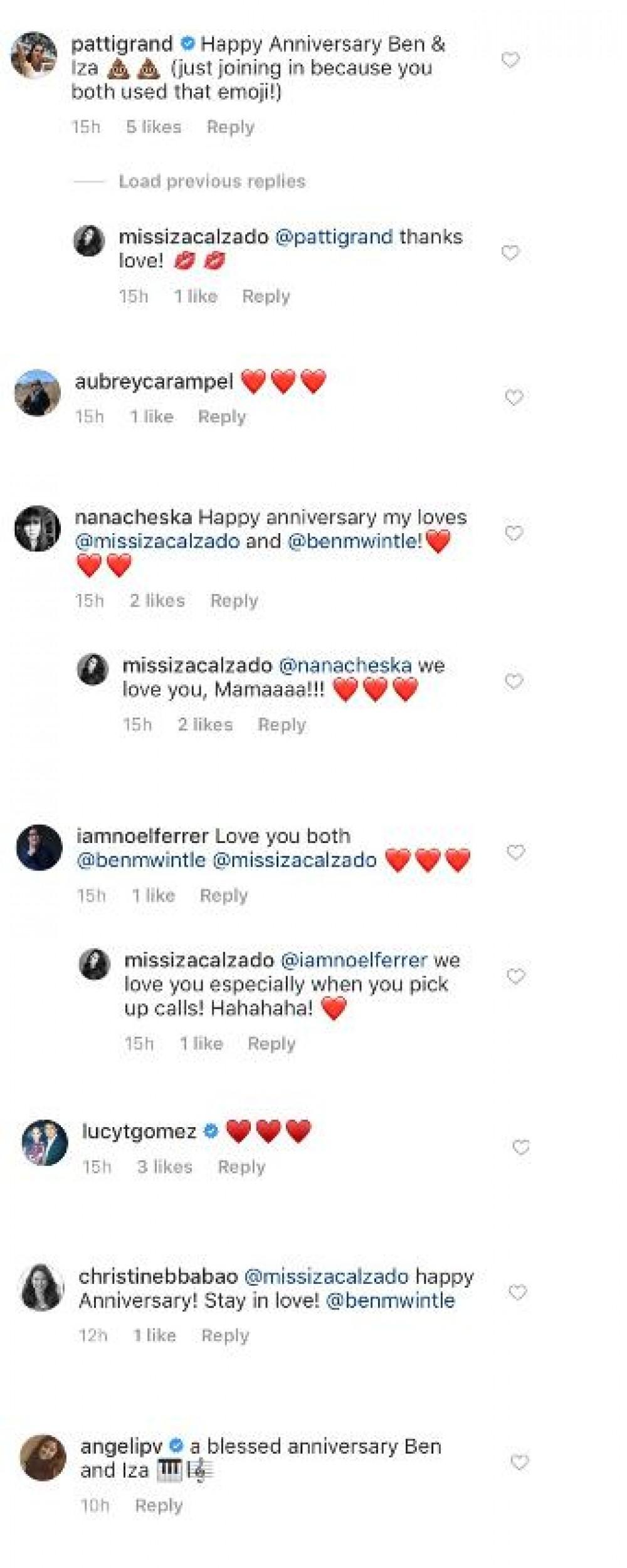Open @nanacheska mention in missizacalzado's reply
Image resolution: width=627 pixels, height=1568 pixels.
click(x=345, y=665)
